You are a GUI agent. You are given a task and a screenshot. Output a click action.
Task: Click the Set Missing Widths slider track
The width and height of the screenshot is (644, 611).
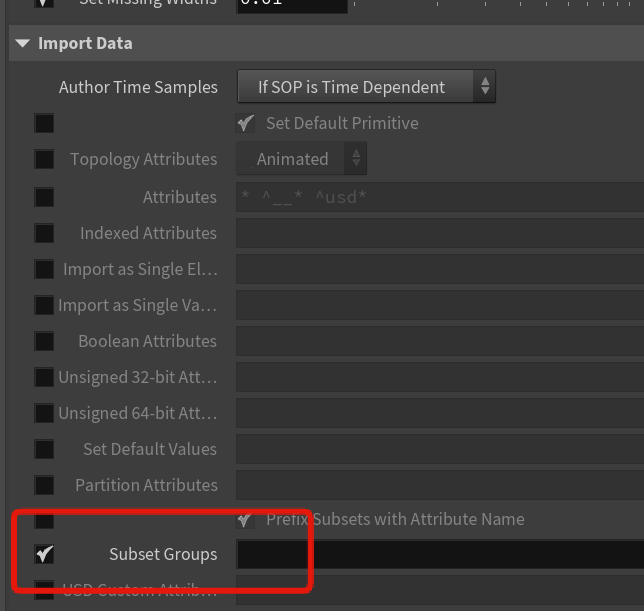tap(498, 3)
